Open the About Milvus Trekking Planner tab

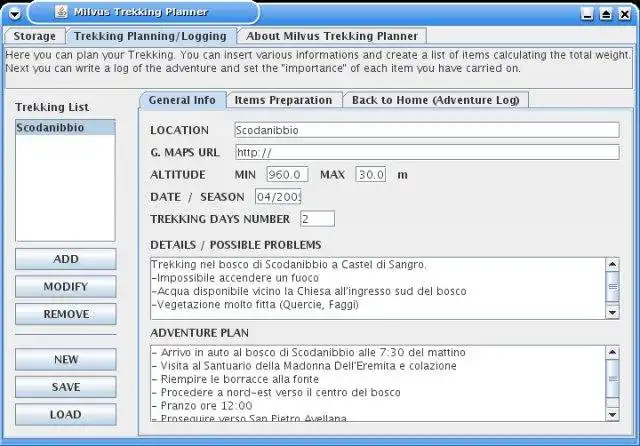[x=332, y=36]
